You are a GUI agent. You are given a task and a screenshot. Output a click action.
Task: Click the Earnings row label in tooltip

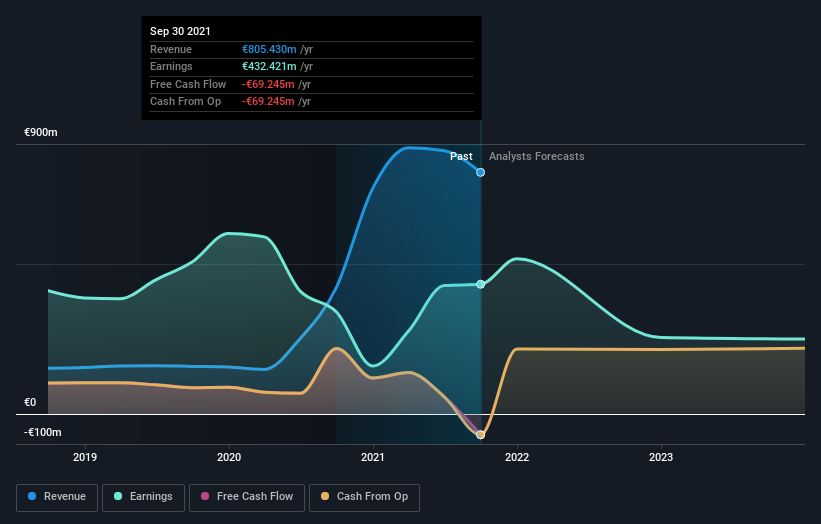coord(171,66)
